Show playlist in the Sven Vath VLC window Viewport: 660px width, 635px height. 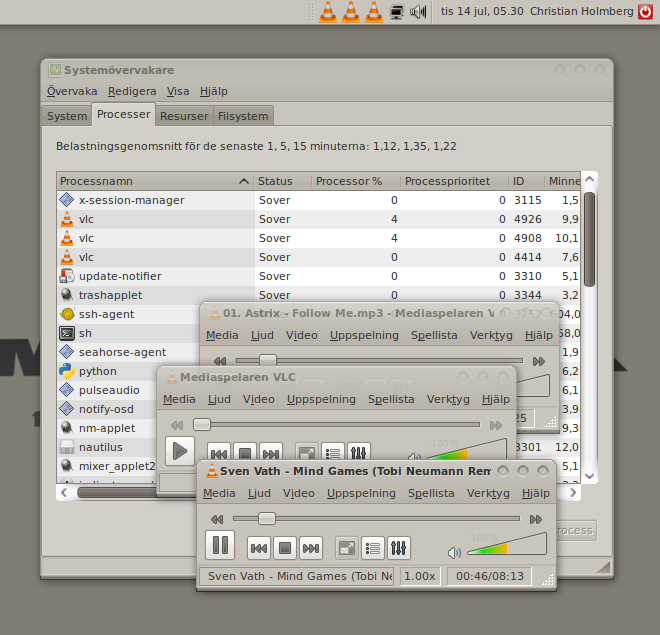click(373, 548)
